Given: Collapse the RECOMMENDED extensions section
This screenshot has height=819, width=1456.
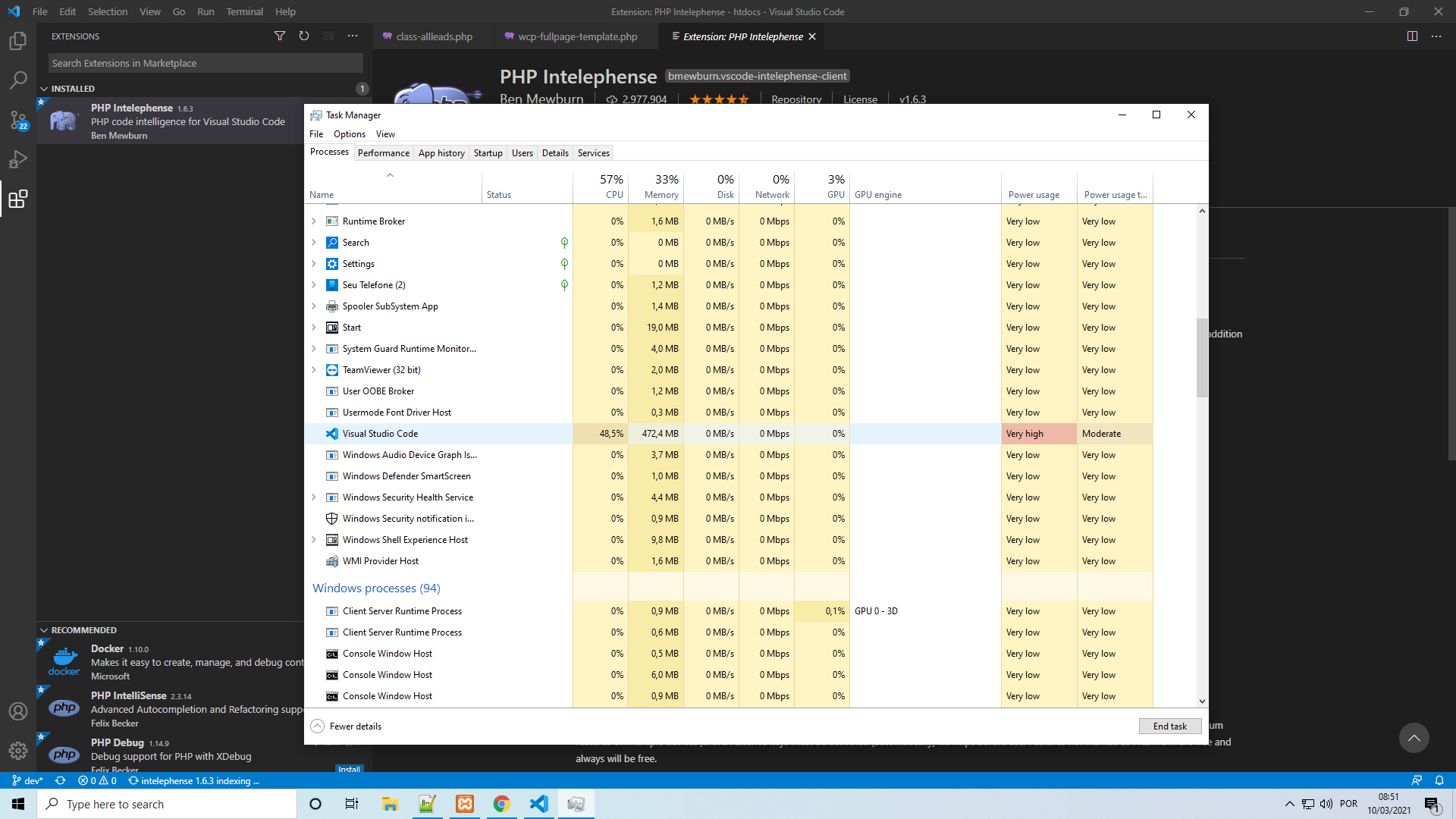Looking at the screenshot, I should 44,630.
